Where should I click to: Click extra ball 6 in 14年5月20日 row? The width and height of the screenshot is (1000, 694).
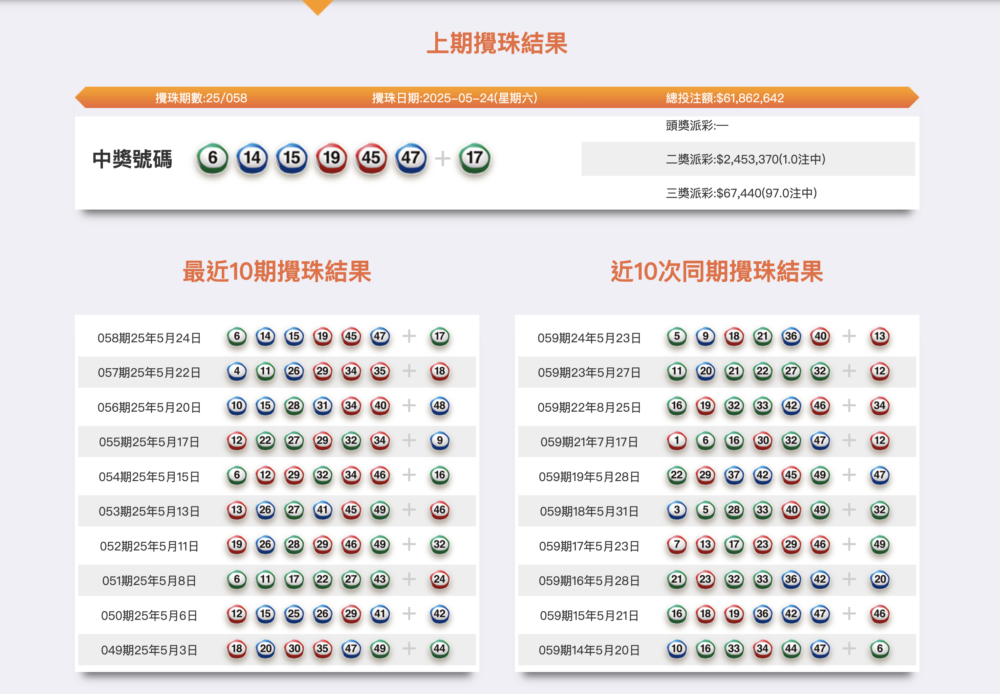[x=880, y=649]
